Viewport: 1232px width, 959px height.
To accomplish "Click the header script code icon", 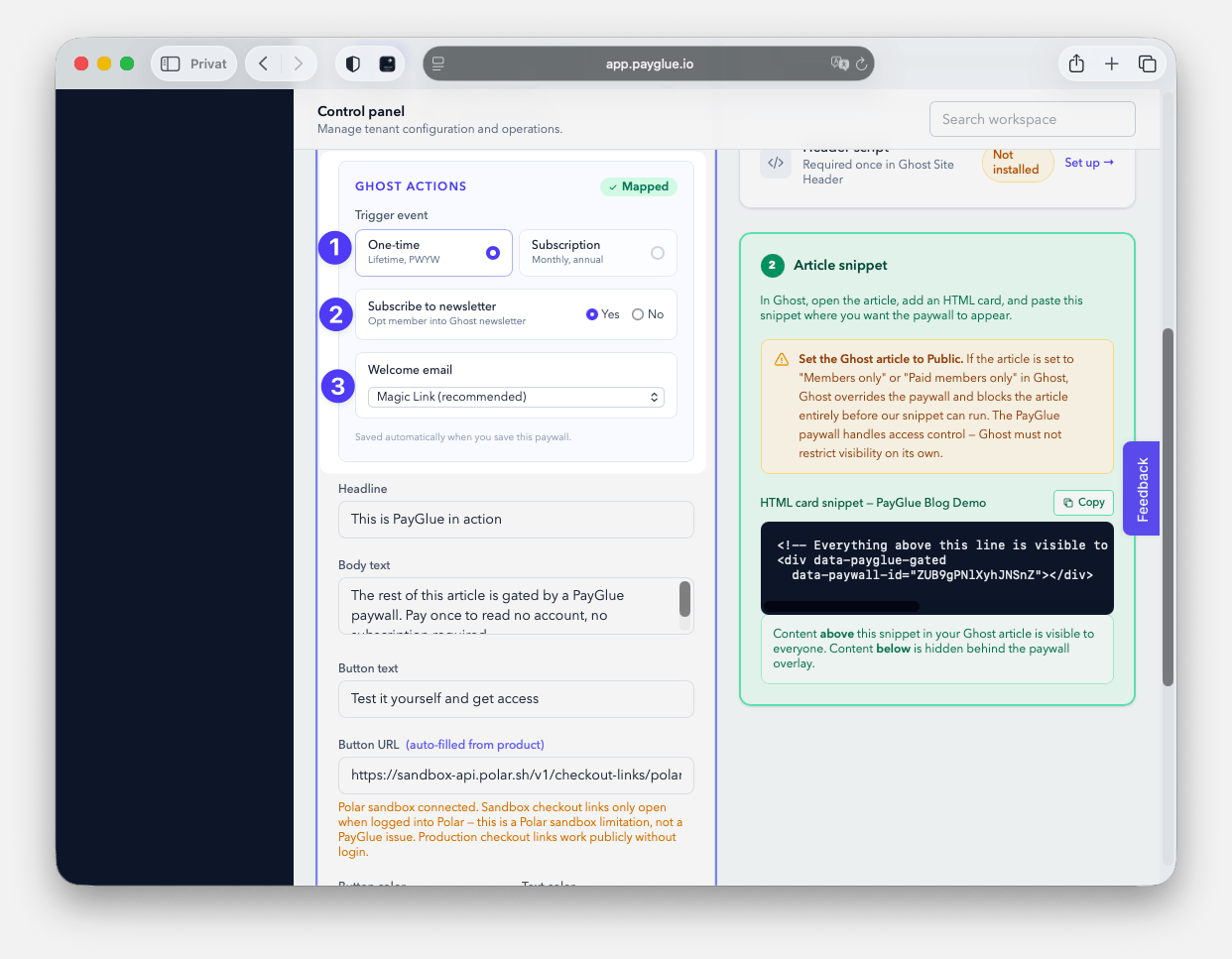I will [x=776, y=163].
